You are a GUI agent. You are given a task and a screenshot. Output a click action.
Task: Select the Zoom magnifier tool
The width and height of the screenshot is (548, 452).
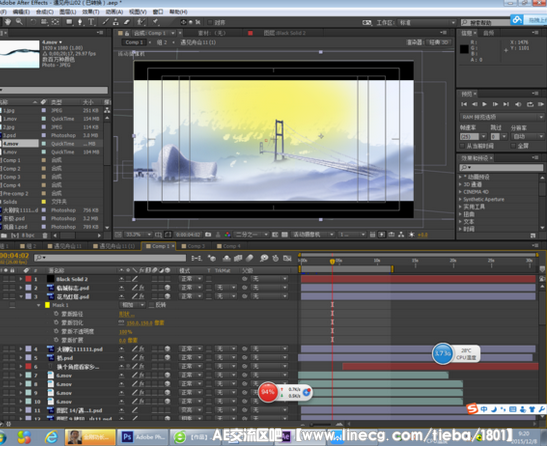coord(19,22)
